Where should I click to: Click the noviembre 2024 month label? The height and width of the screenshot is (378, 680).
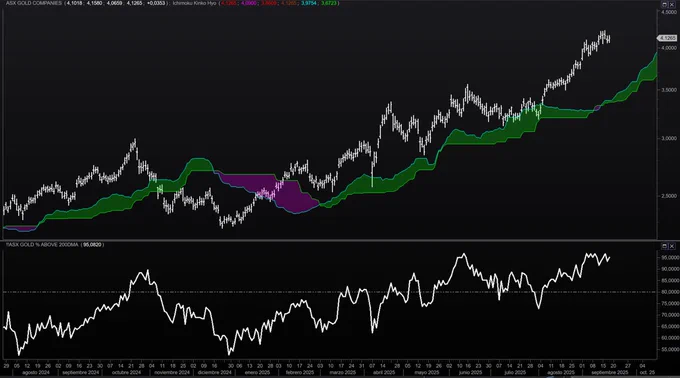[172, 373]
